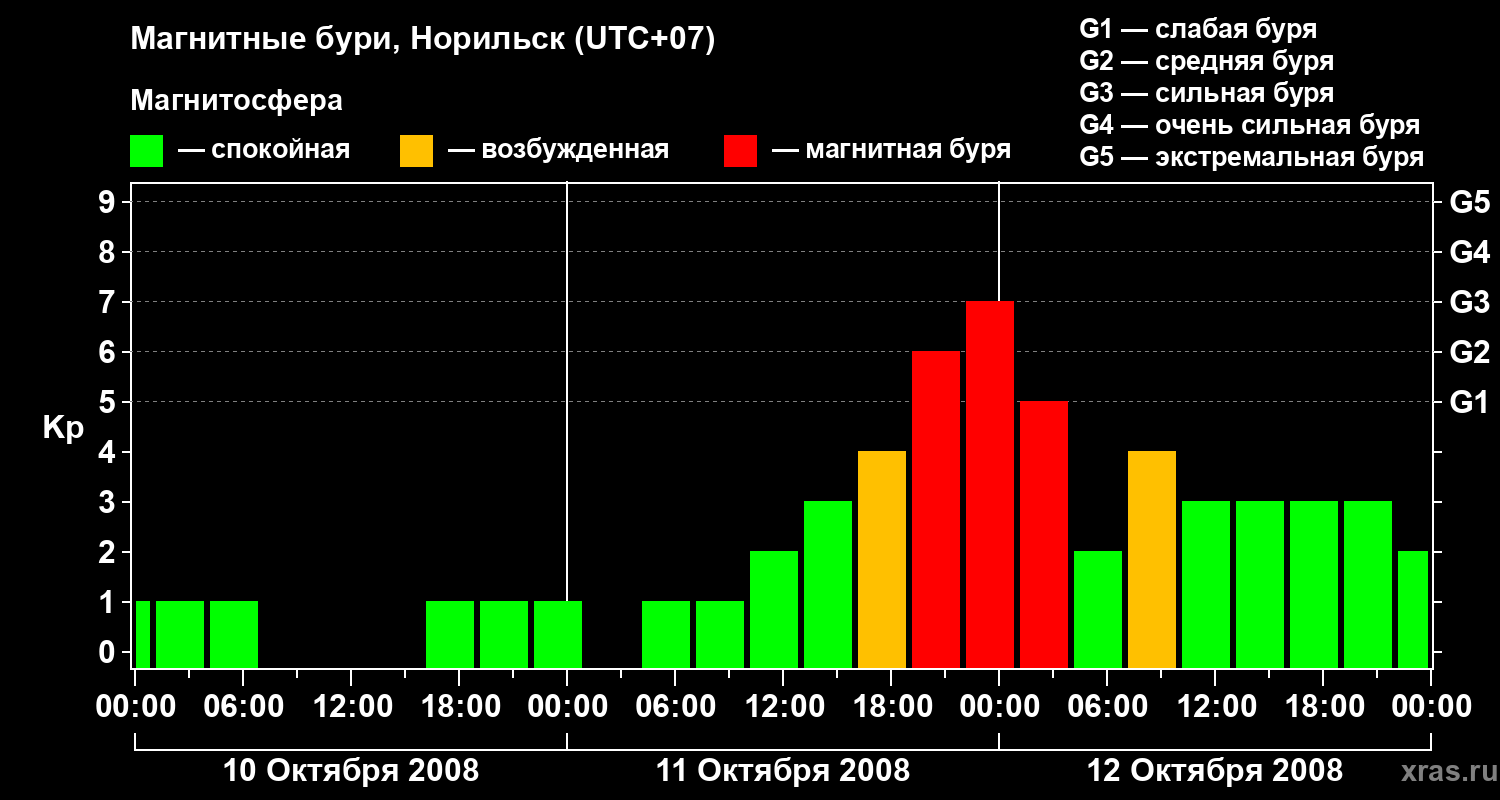Click the 'G4' label on the right axis
Viewport: 1500px width, 800px height.
click(1469, 252)
